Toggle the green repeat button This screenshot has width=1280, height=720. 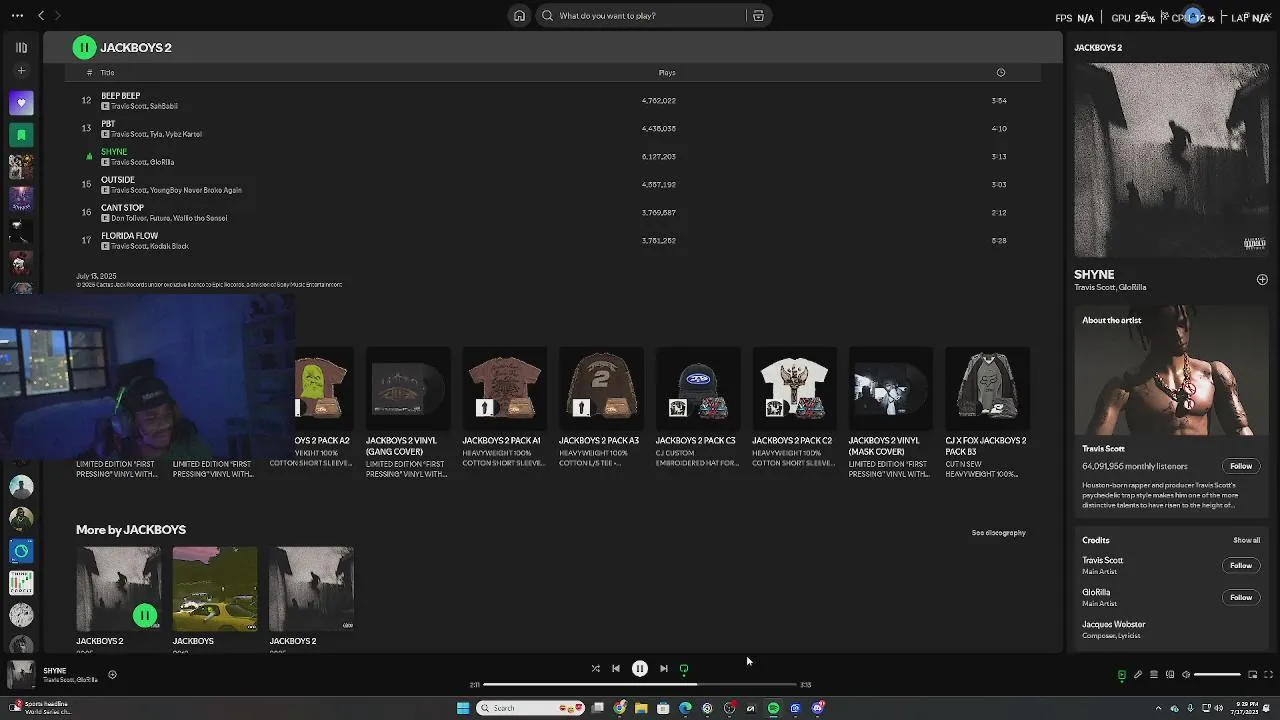coord(684,668)
